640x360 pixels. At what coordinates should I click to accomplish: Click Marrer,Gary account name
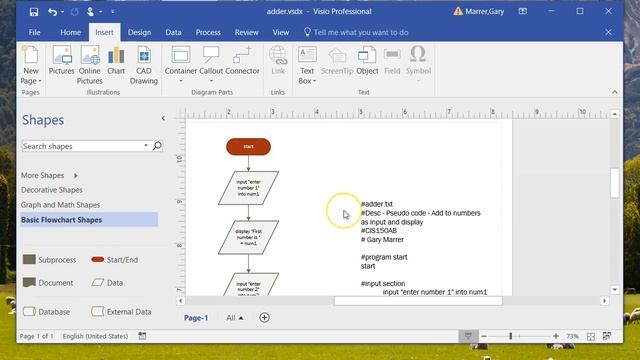(484, 11)
